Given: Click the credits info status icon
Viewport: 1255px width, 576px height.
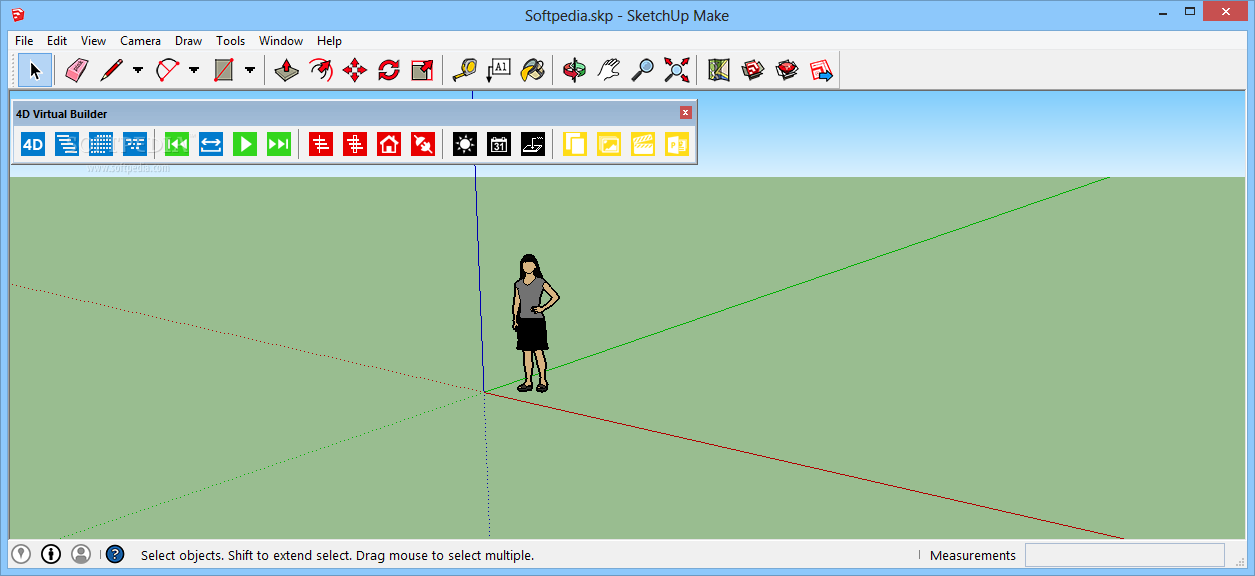Looking at the screenshot, I should point(51,554).
